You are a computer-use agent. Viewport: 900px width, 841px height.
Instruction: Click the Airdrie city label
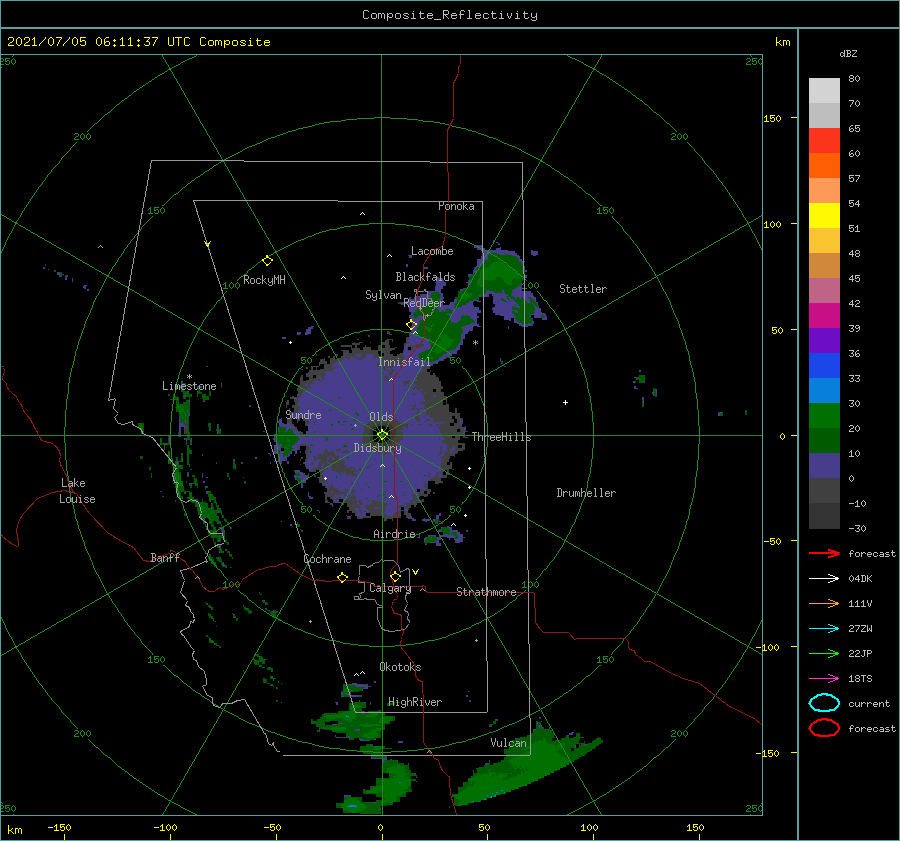point(394,534)
